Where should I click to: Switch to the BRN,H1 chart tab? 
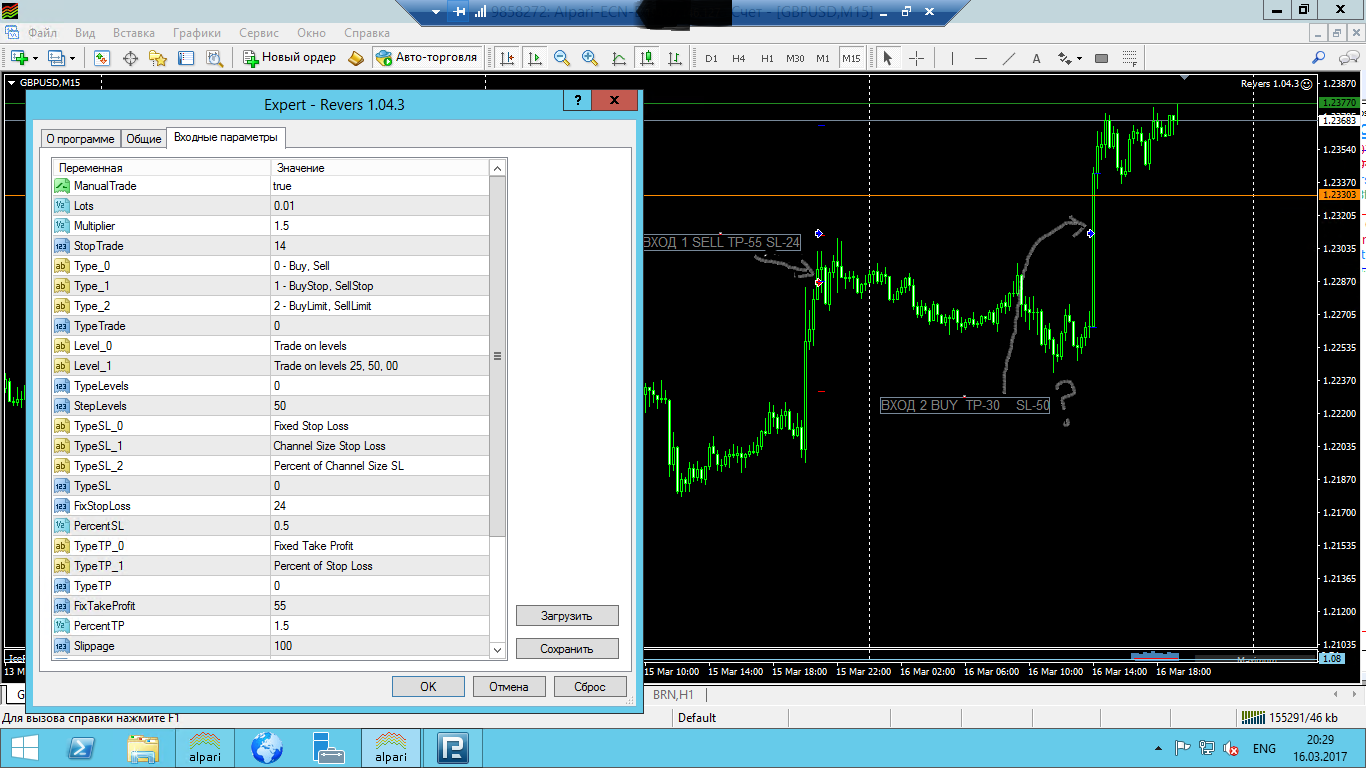(x=673, y=694)
